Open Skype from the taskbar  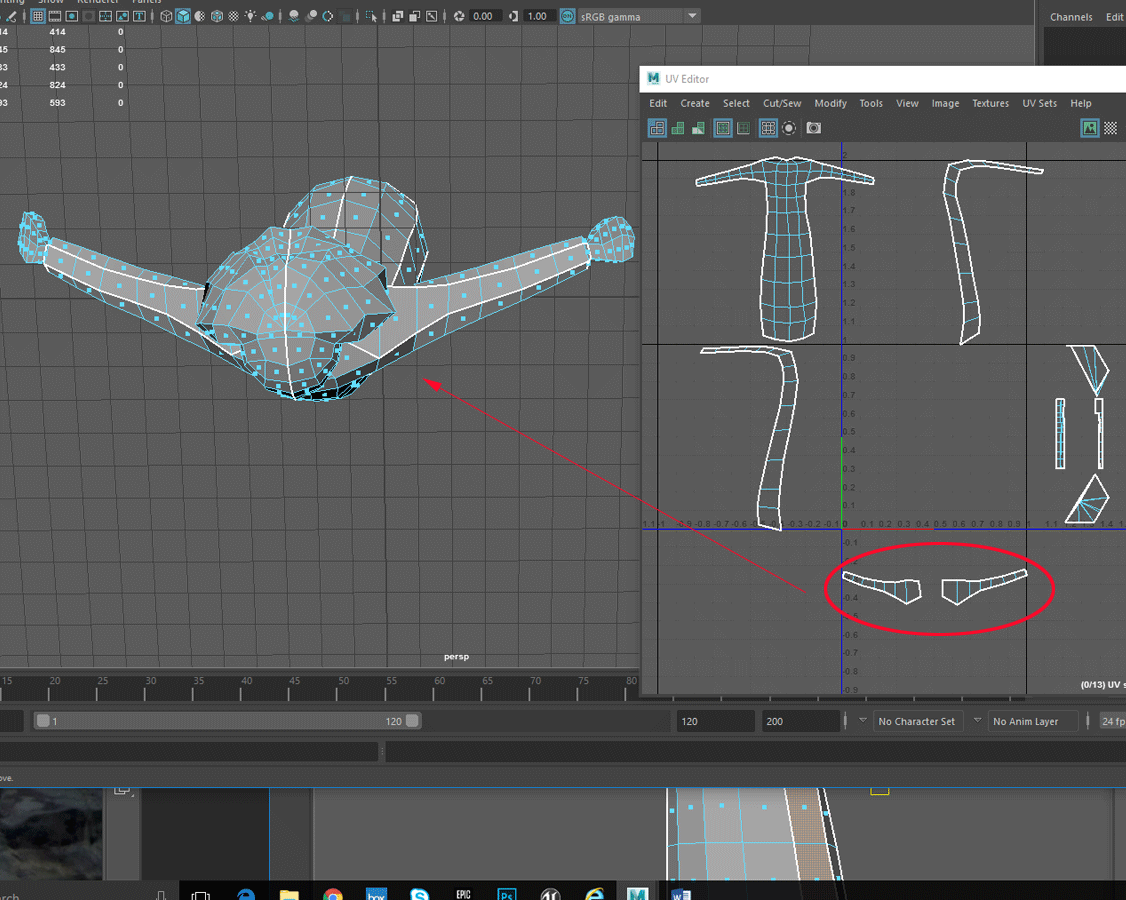click(x=419, y=894)
